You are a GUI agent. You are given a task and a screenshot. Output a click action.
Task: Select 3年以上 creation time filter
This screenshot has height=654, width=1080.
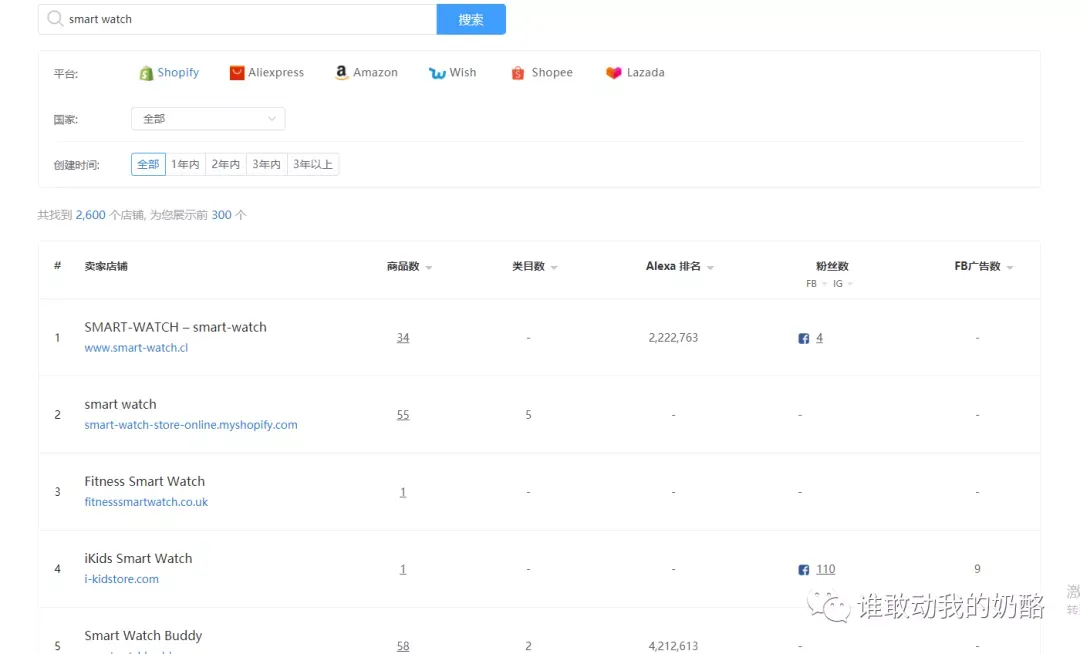313,164
